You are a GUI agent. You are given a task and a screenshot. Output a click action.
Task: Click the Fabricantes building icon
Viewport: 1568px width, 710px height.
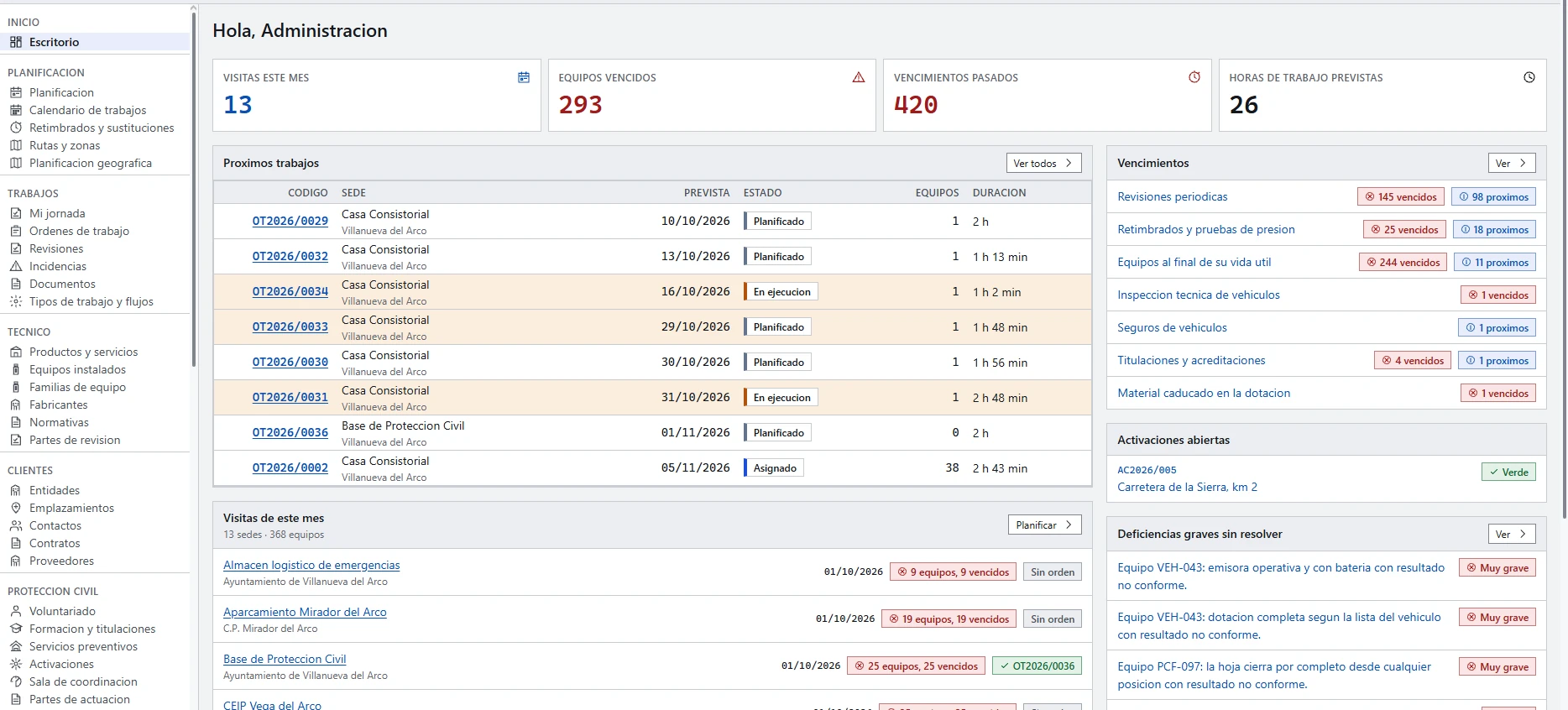[x=16, y=405]
